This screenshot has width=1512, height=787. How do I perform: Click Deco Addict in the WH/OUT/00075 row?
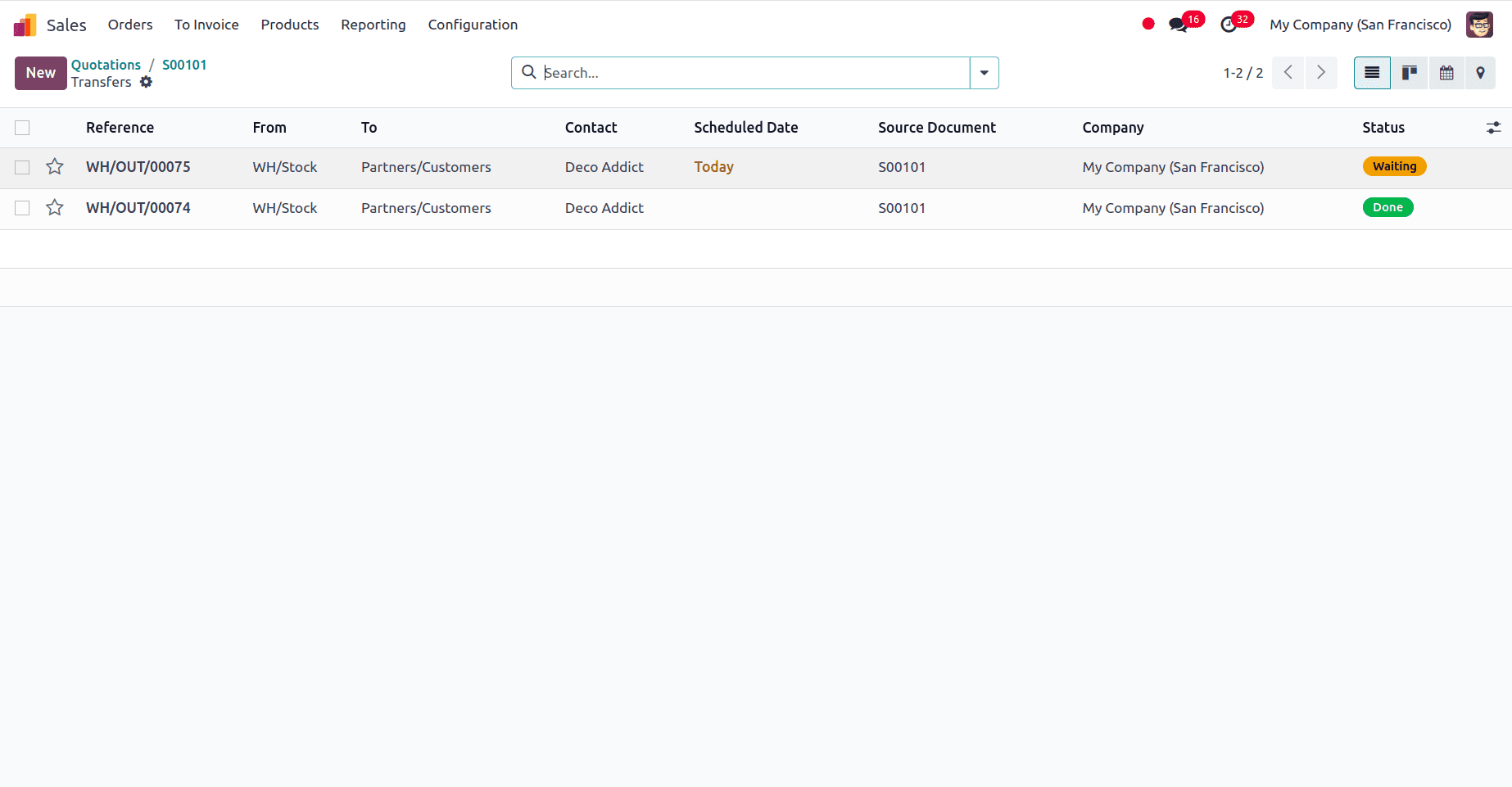click(604, 167)
